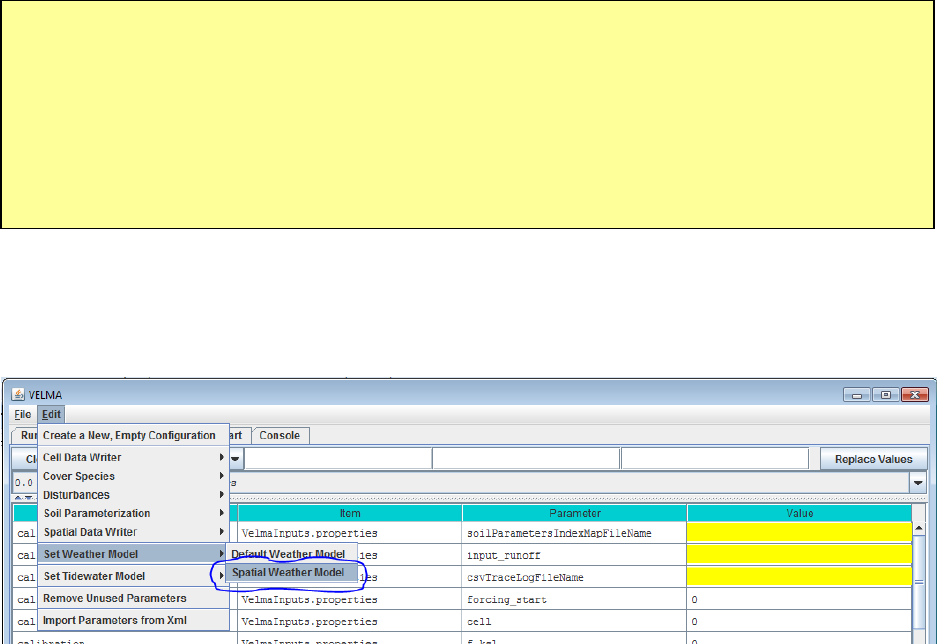Screen dimensions: 937x644
Task: Select Set Weather Model menu entry
Action: tap(133, 554)
